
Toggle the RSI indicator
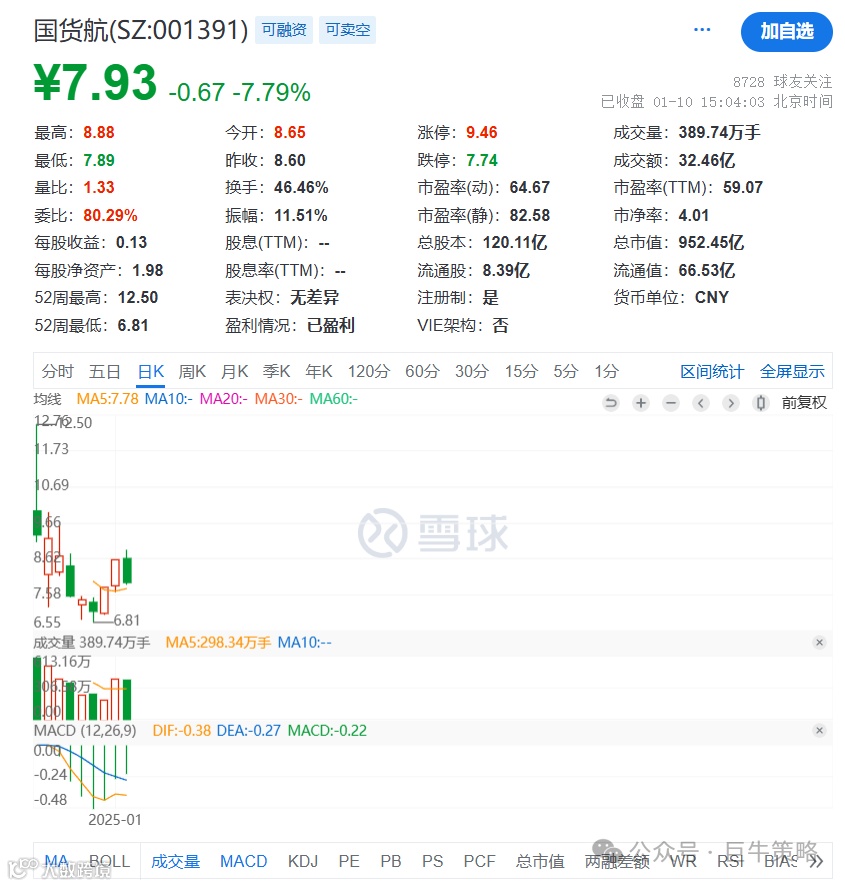[730, 861]
